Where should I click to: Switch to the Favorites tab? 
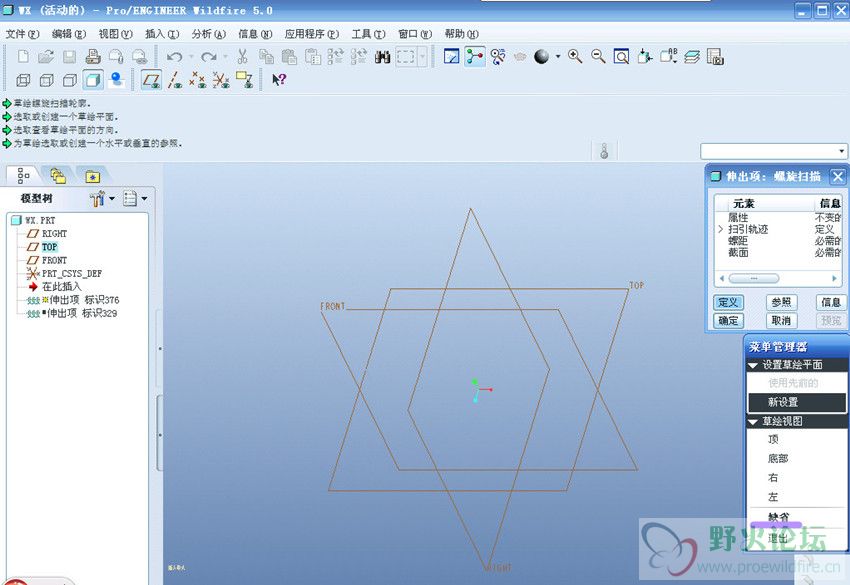click(x=93, y=176)
